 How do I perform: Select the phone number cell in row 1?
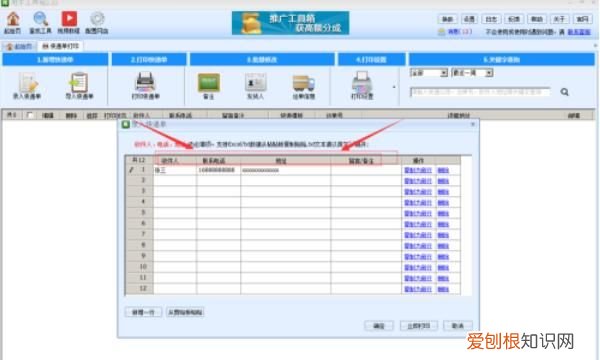[218, 170]
